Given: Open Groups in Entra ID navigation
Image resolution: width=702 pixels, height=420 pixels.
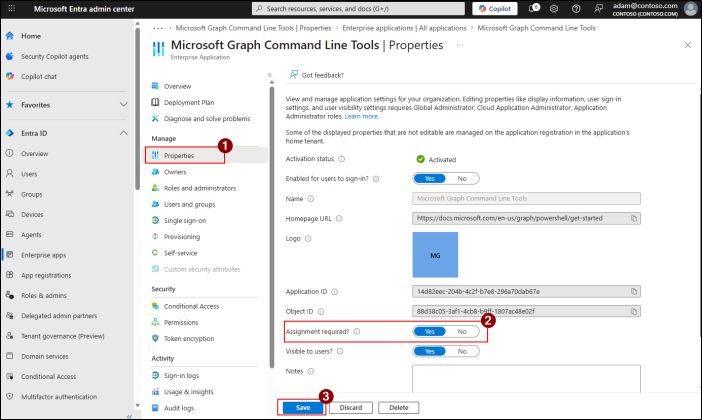Looking at the screenshot, I should [31, 194].
